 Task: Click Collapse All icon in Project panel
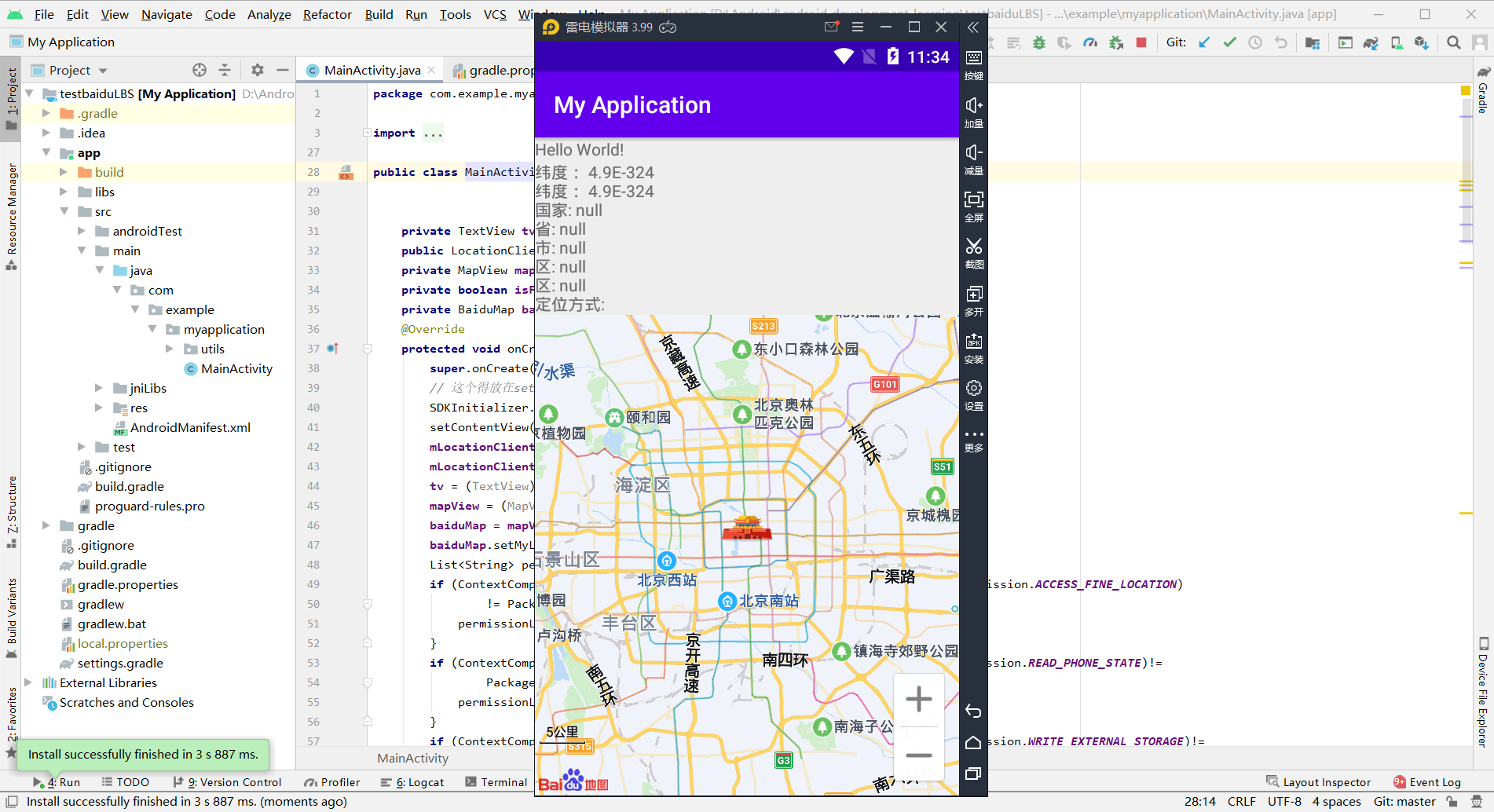225,70
